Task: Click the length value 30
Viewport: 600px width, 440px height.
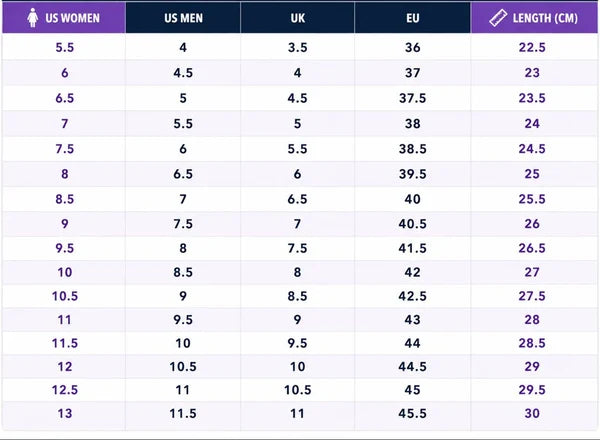Action: [532, 413]
